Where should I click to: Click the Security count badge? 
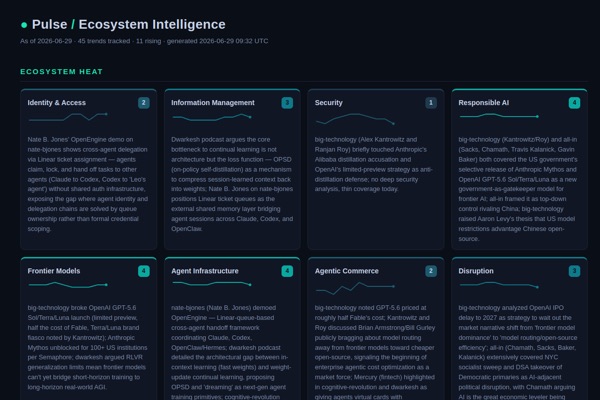pos(431,103)
